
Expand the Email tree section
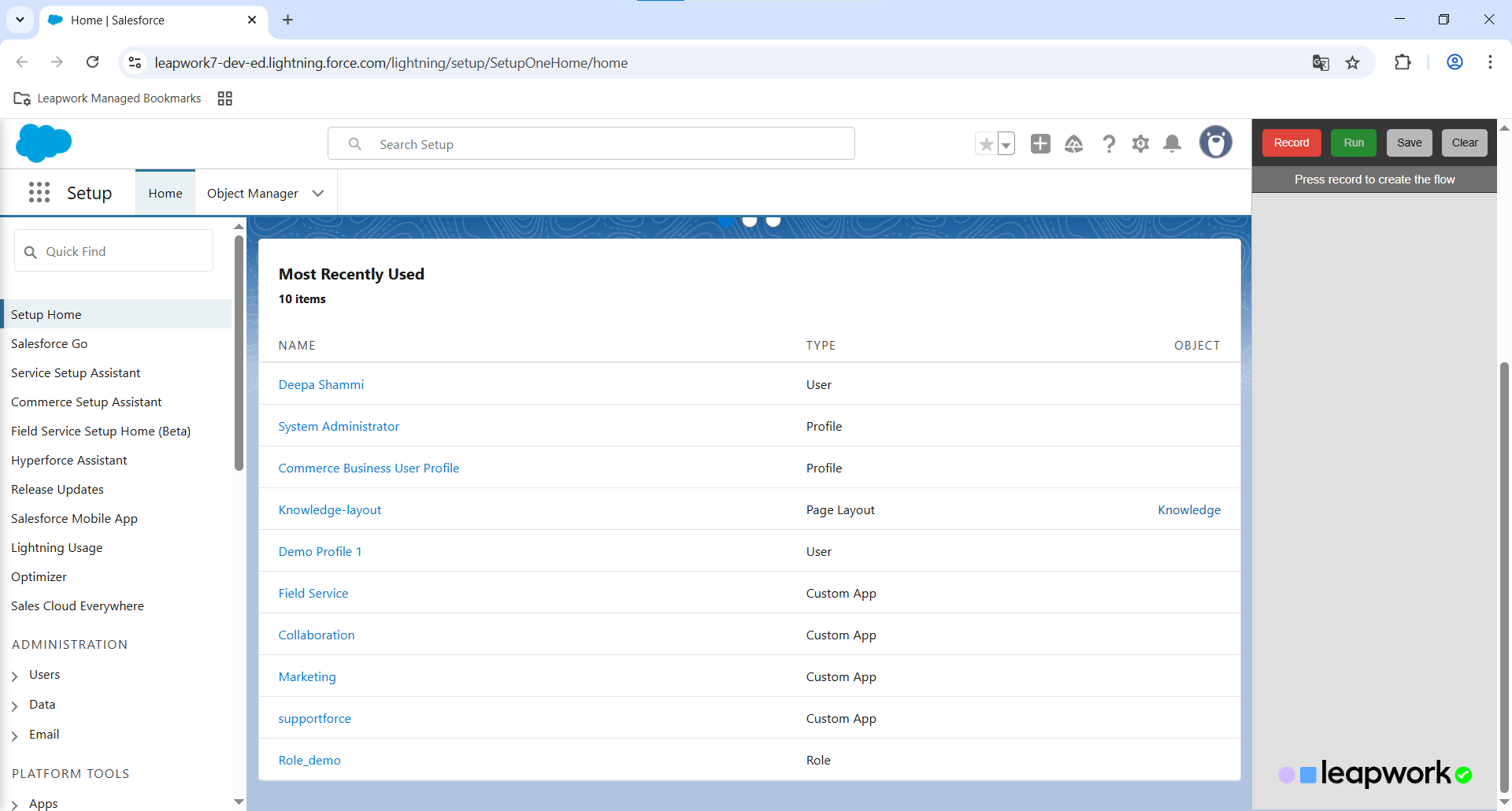[x=15, y=735]
